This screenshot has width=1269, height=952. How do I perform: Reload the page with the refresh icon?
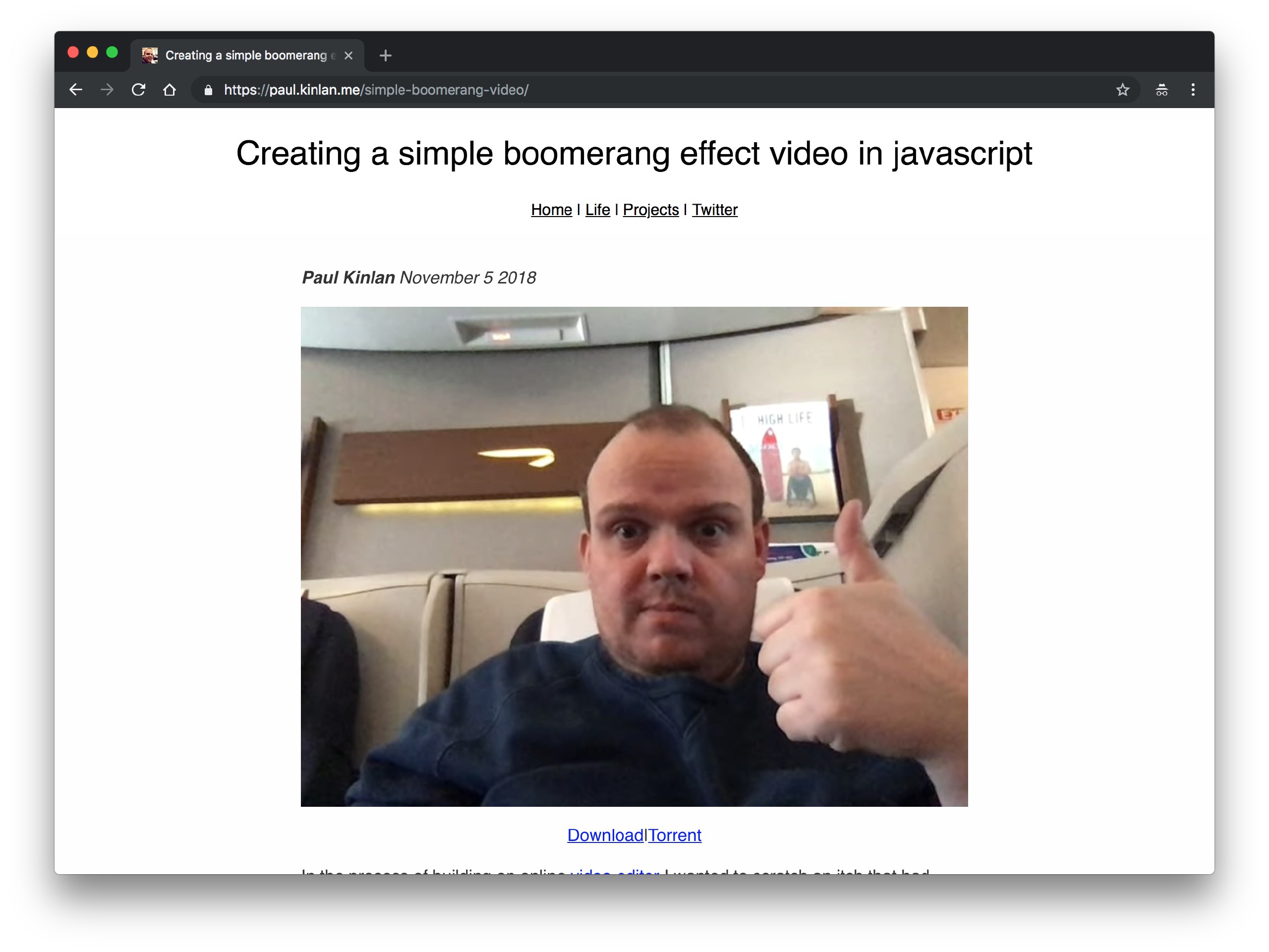[x=138, y=90]
